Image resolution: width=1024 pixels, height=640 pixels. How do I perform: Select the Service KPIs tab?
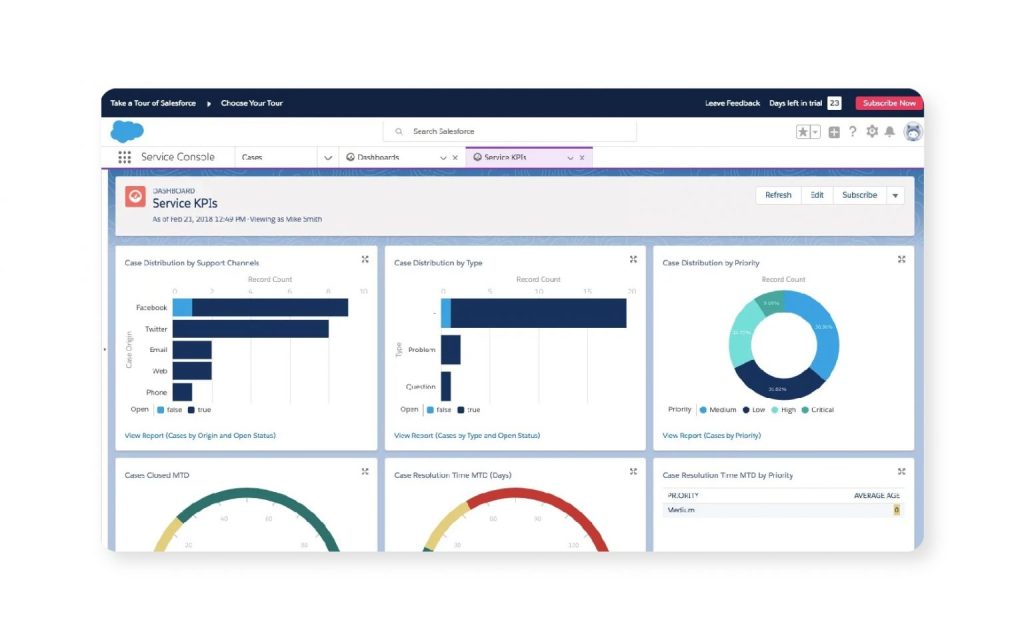505,157
